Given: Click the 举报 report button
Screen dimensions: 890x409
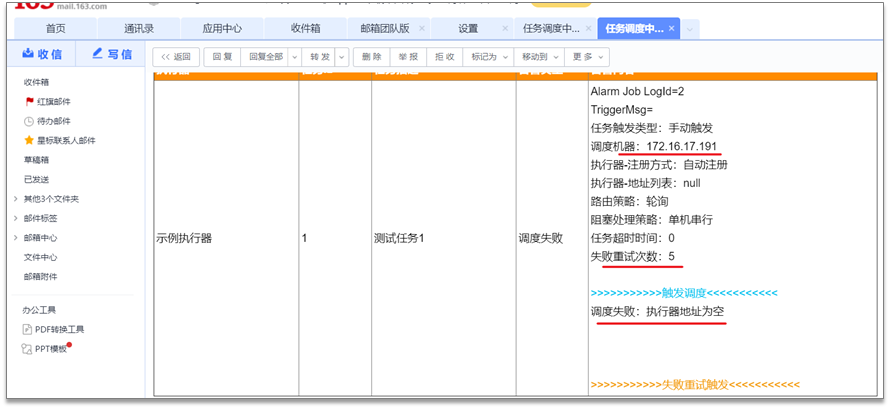Looking at the screenshot, I should [x=408, y=57].
